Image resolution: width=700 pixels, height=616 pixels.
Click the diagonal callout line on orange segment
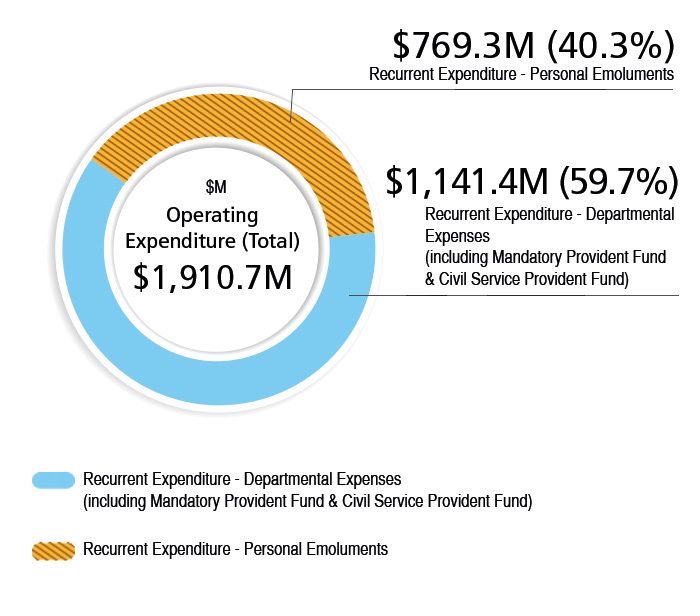pos(290,105)
